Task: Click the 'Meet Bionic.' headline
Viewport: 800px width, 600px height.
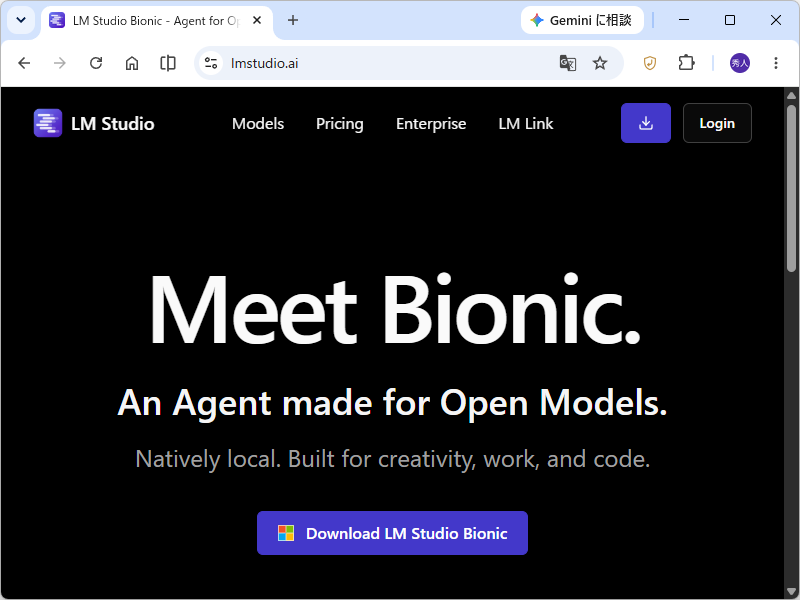Action: 394,310
